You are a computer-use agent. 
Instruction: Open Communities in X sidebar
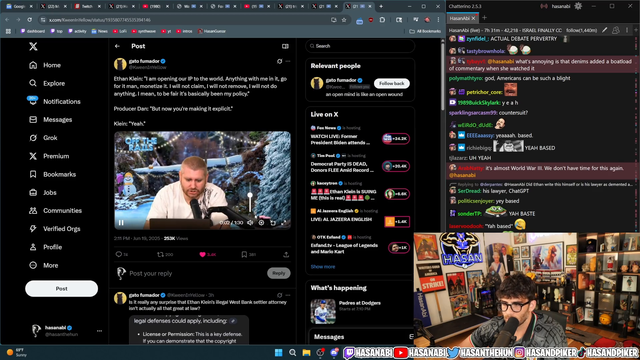click(x=56, y=211)
